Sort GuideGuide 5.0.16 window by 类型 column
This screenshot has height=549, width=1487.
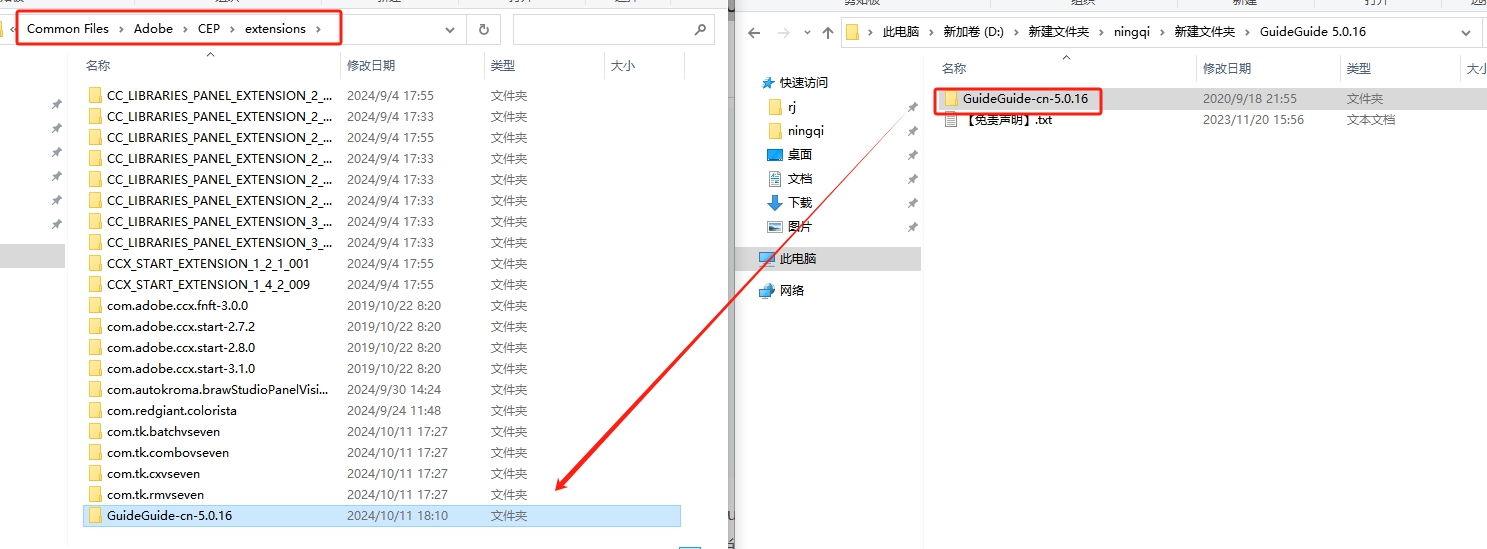[x=1359, y=68]
